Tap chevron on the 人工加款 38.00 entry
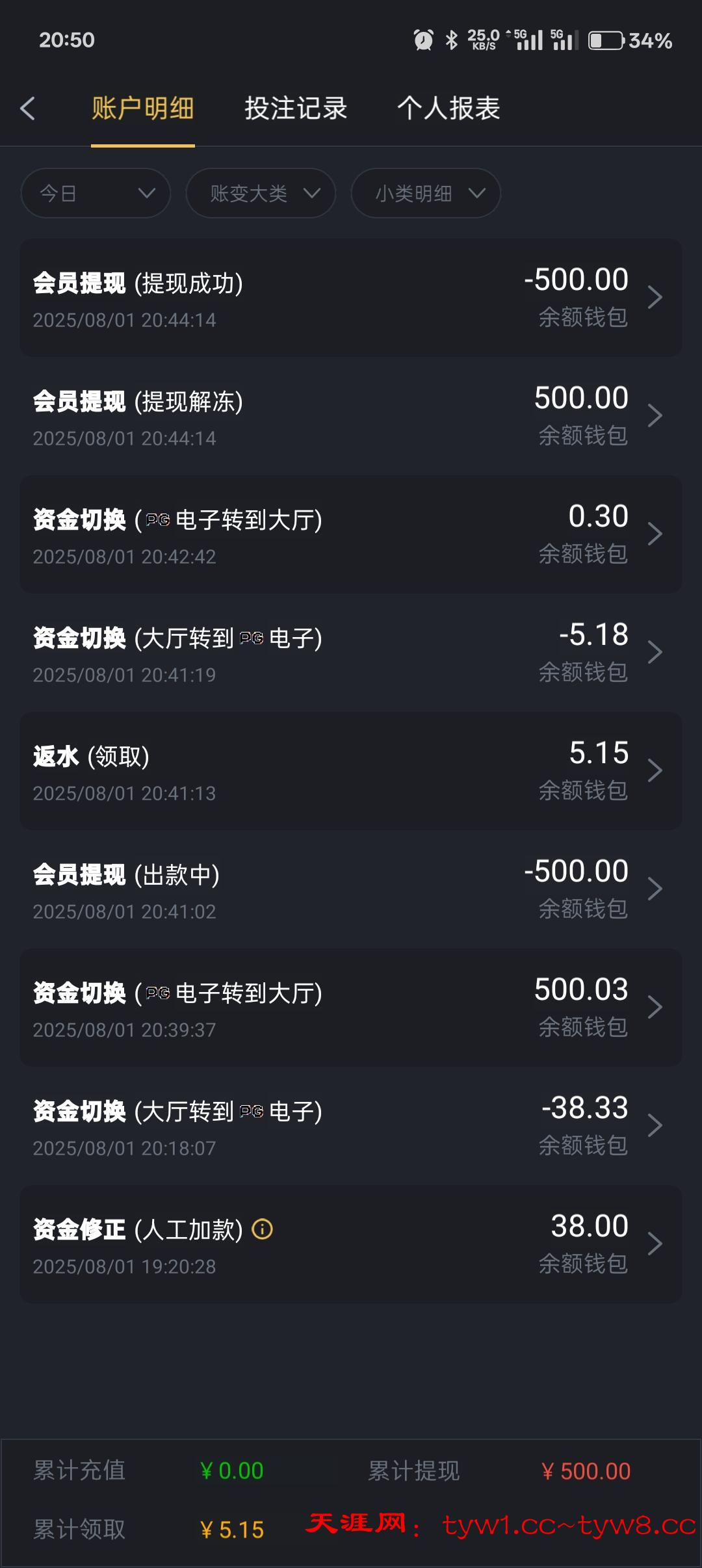Image resolution: width=702 pixels, height=1568 pixels. (655, 1244)
